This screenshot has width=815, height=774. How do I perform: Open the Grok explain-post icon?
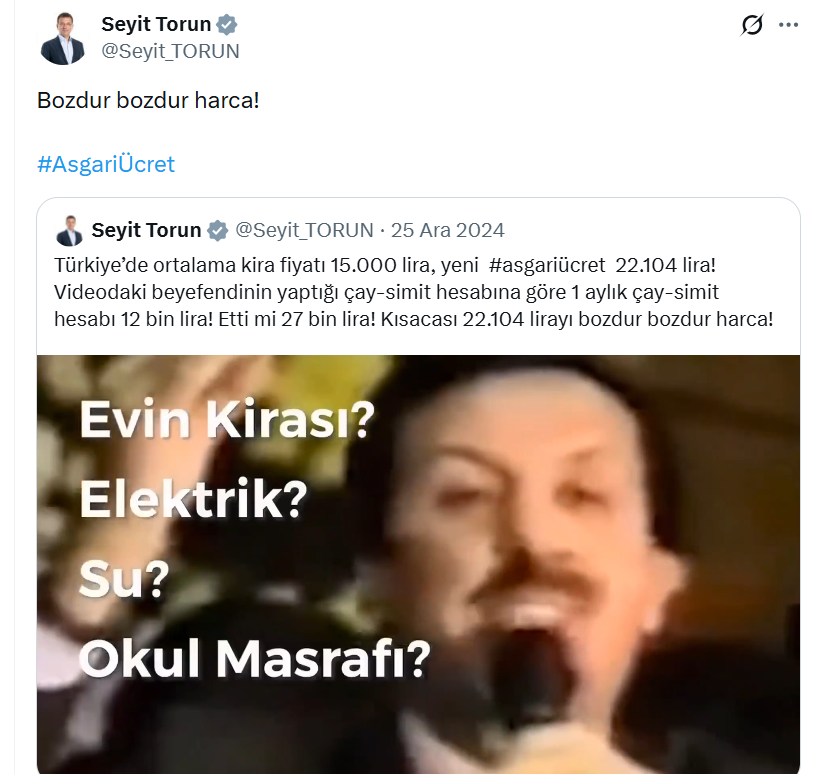point(752,24)
